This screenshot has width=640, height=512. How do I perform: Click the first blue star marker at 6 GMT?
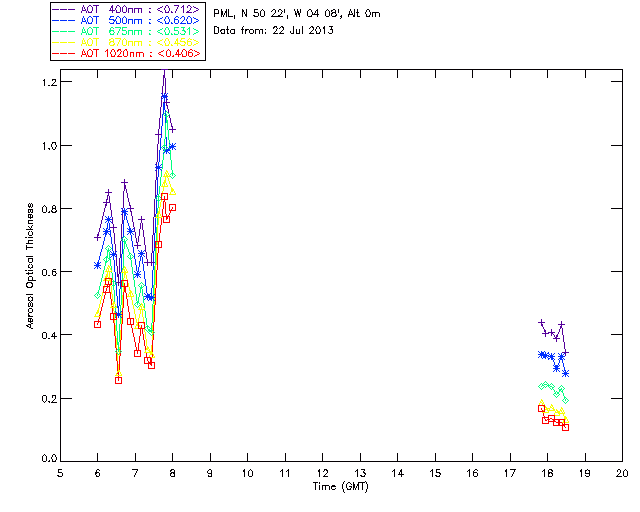coord(98,265)
